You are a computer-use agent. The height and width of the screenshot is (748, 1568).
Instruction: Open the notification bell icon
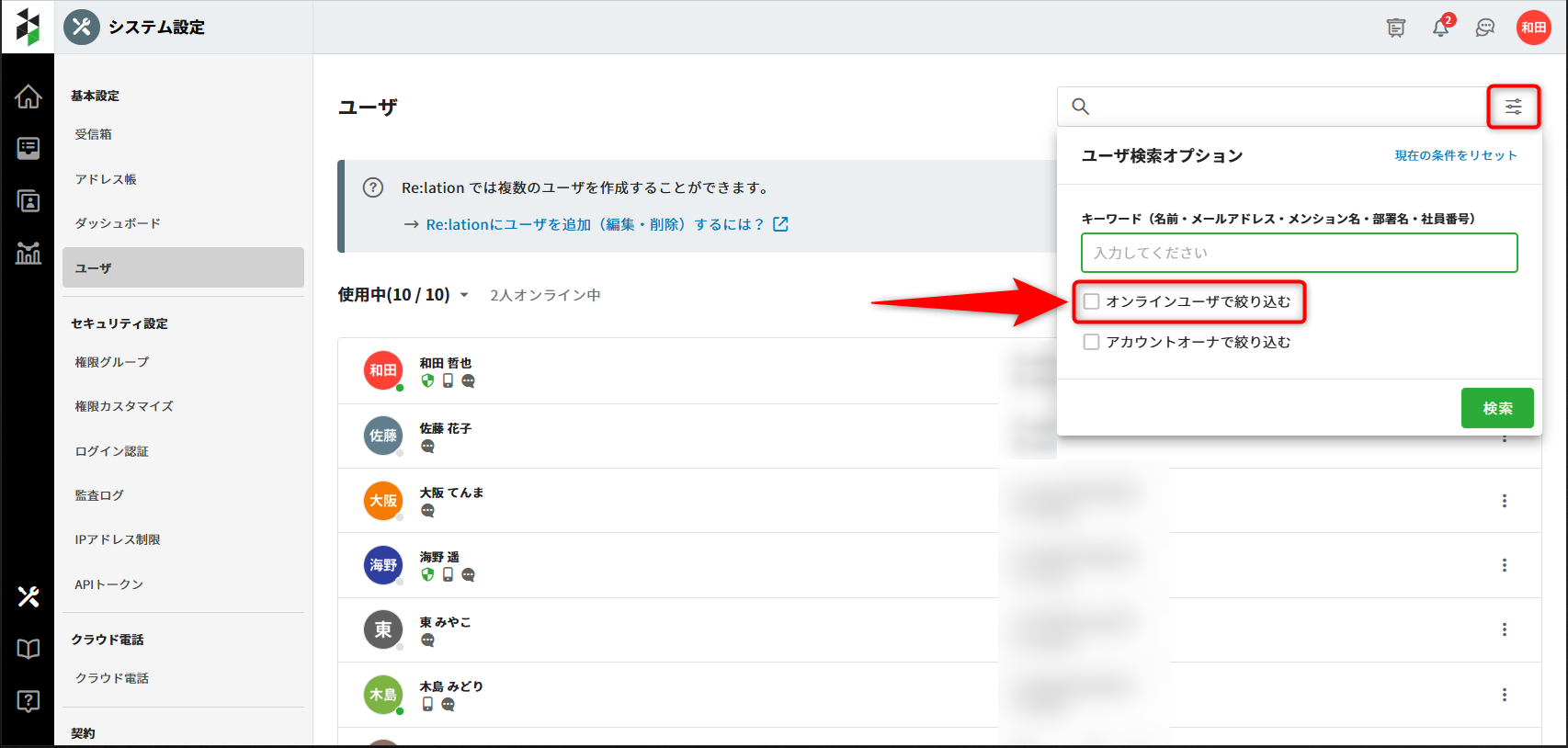click(x=1440, y=28)
